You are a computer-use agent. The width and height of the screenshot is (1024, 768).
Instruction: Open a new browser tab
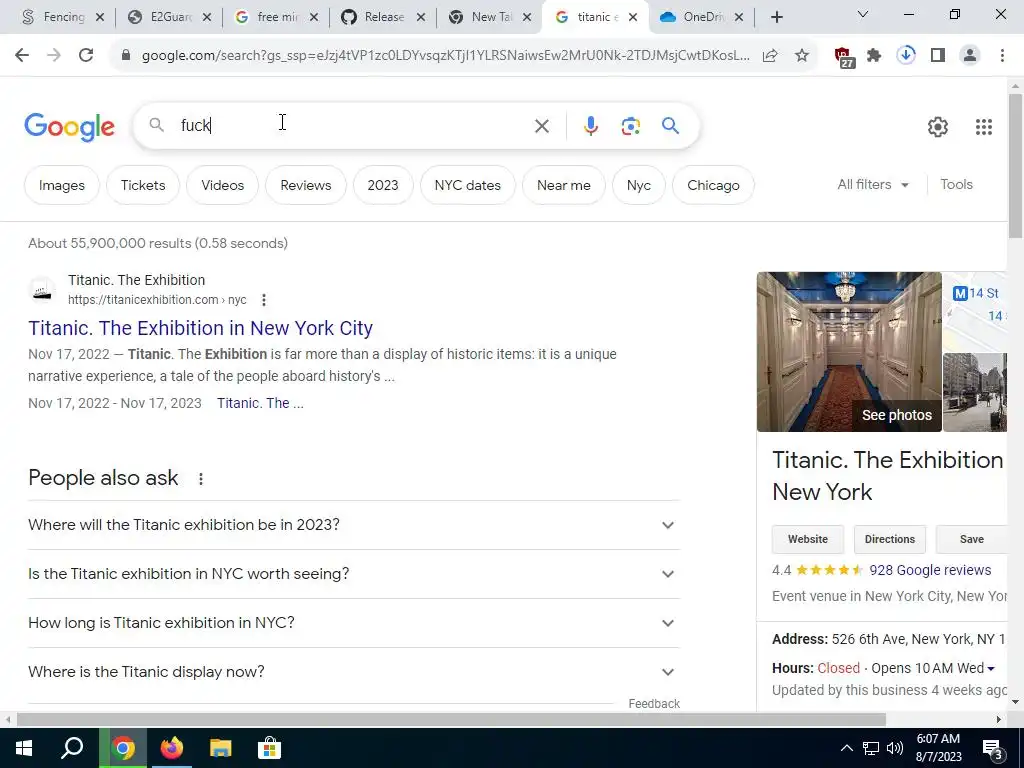click(776, 17)
